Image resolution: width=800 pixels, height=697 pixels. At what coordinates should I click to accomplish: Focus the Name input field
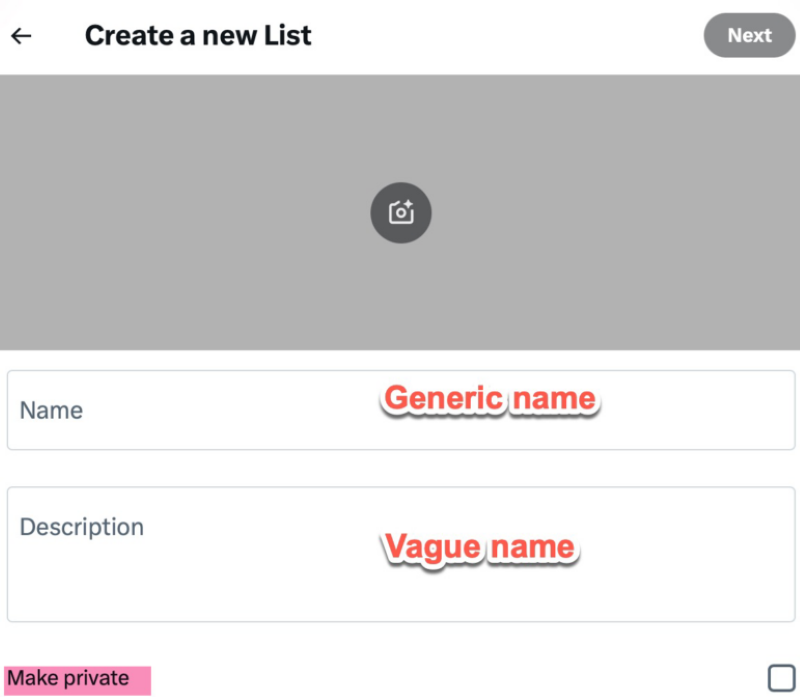[x=200, y=410]
